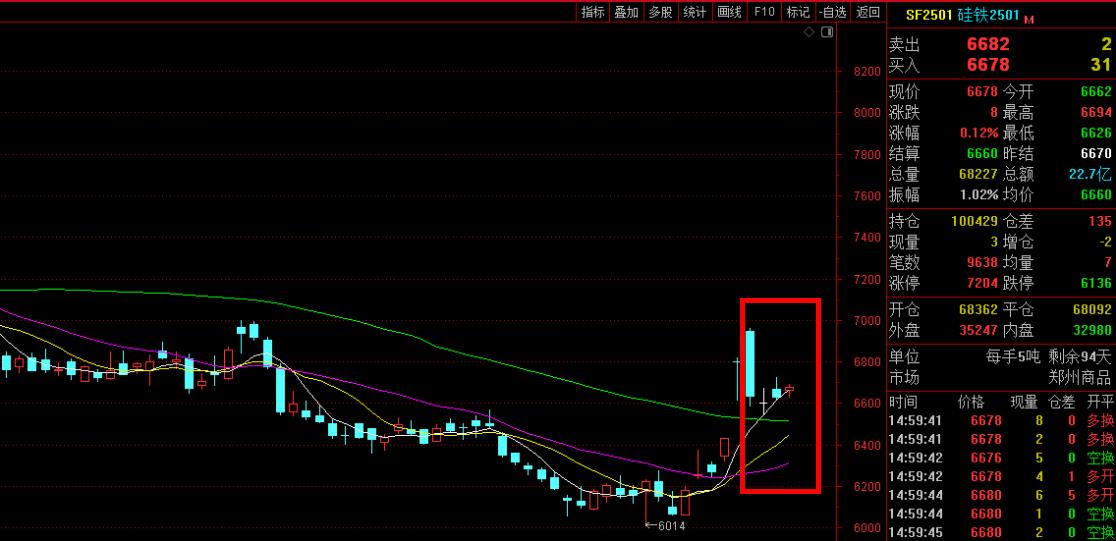Click the red M marker beside 硅铁2501
1116x541 pixels.
click(1029, 18)
